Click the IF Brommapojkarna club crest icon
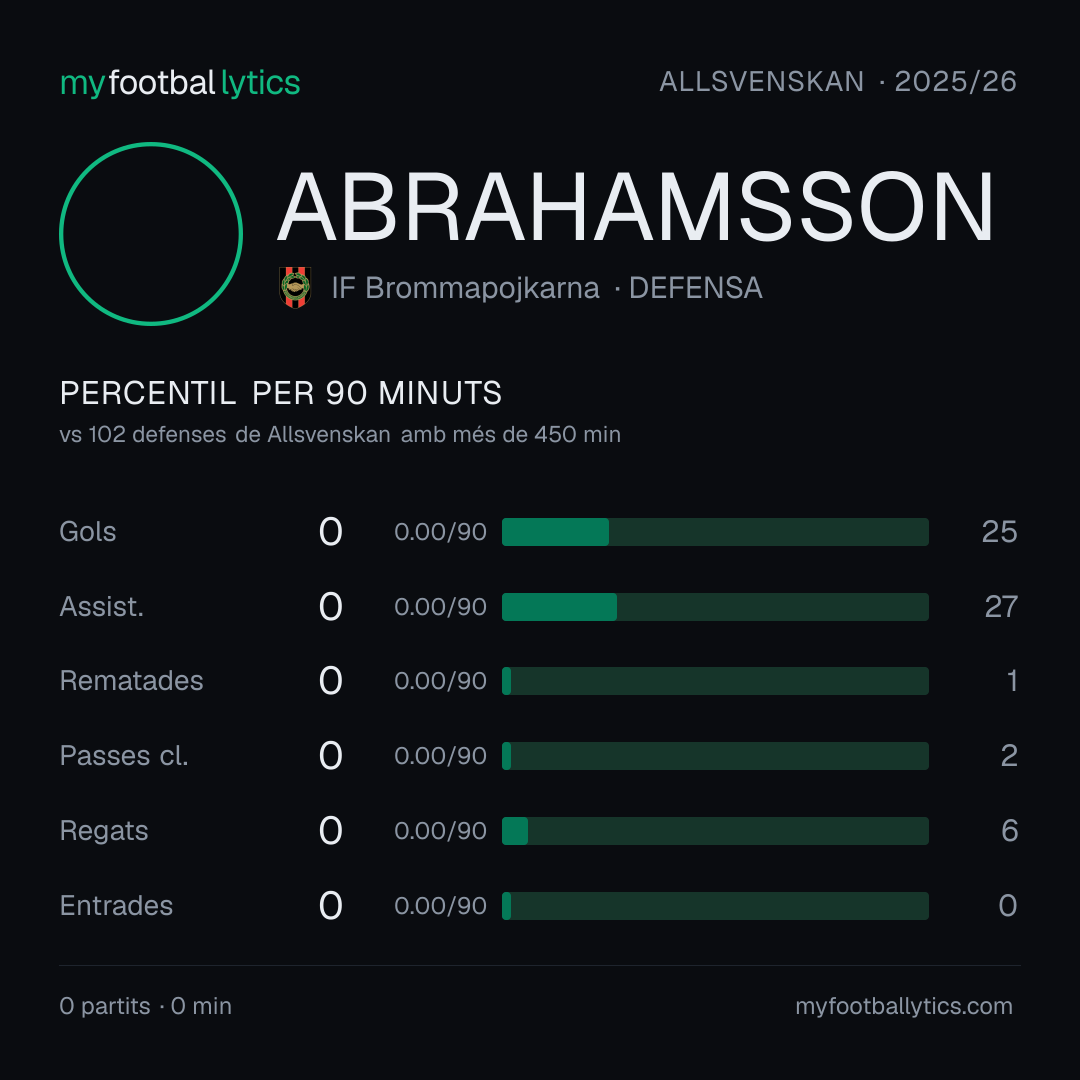 click(x=295, y=287)
